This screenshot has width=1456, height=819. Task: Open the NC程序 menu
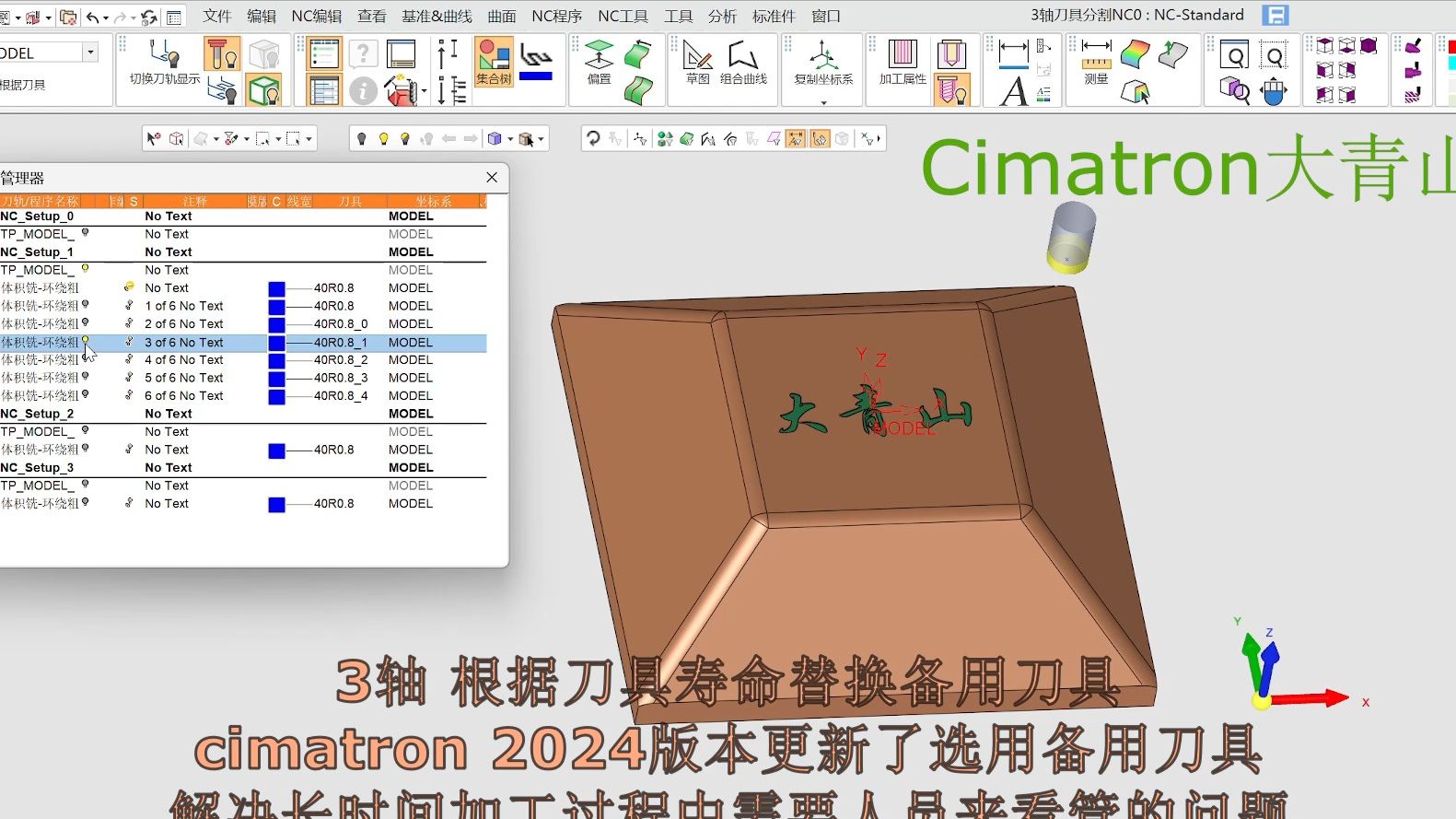click(x=556, y=16)
